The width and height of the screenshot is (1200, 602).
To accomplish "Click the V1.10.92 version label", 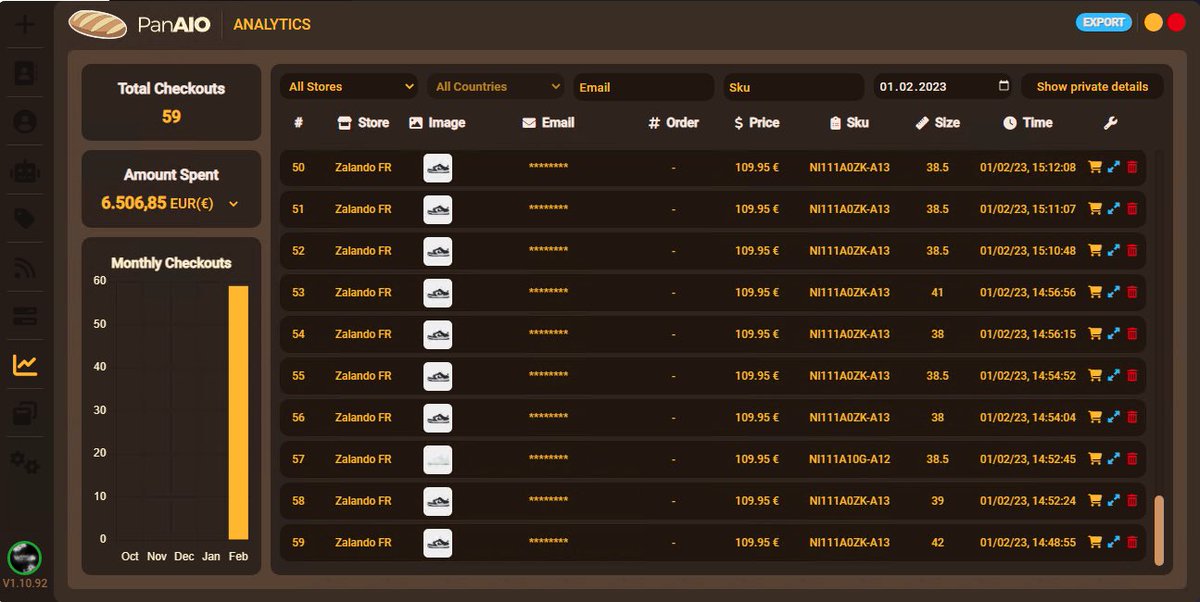I will (25, 583).
